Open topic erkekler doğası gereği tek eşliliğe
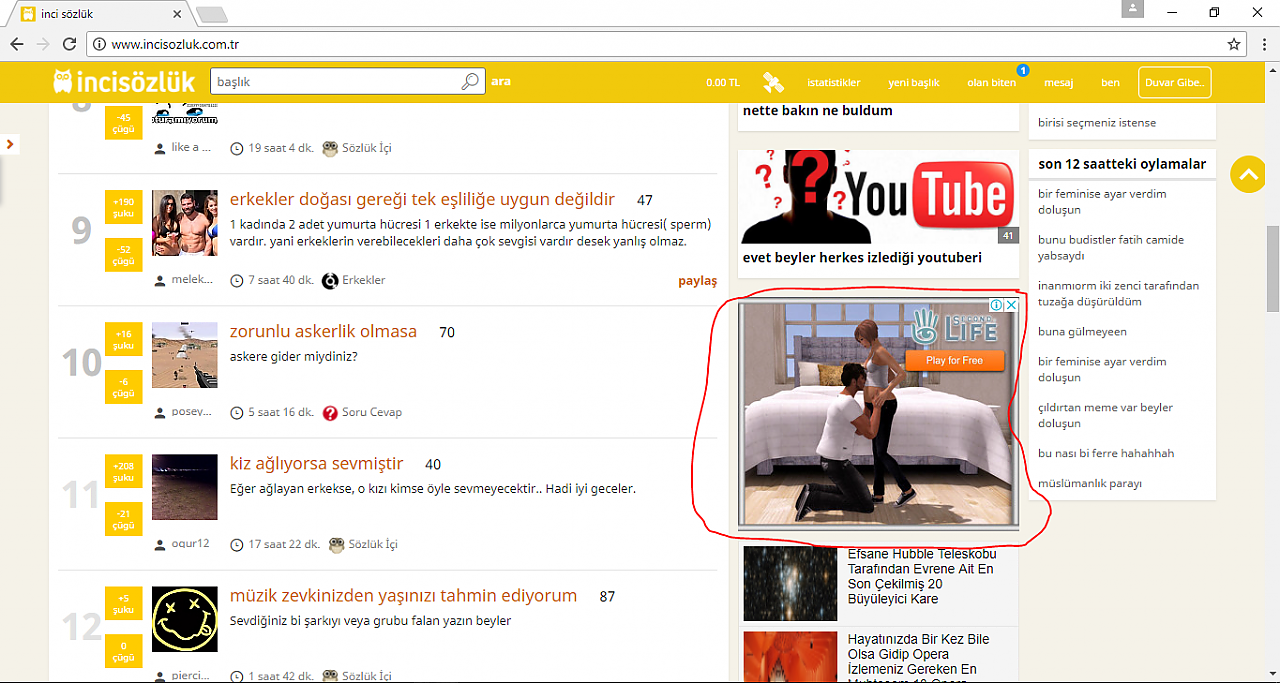Image resolution: width=1280 pixels, height=683 pixels. (x=422, y=200)
